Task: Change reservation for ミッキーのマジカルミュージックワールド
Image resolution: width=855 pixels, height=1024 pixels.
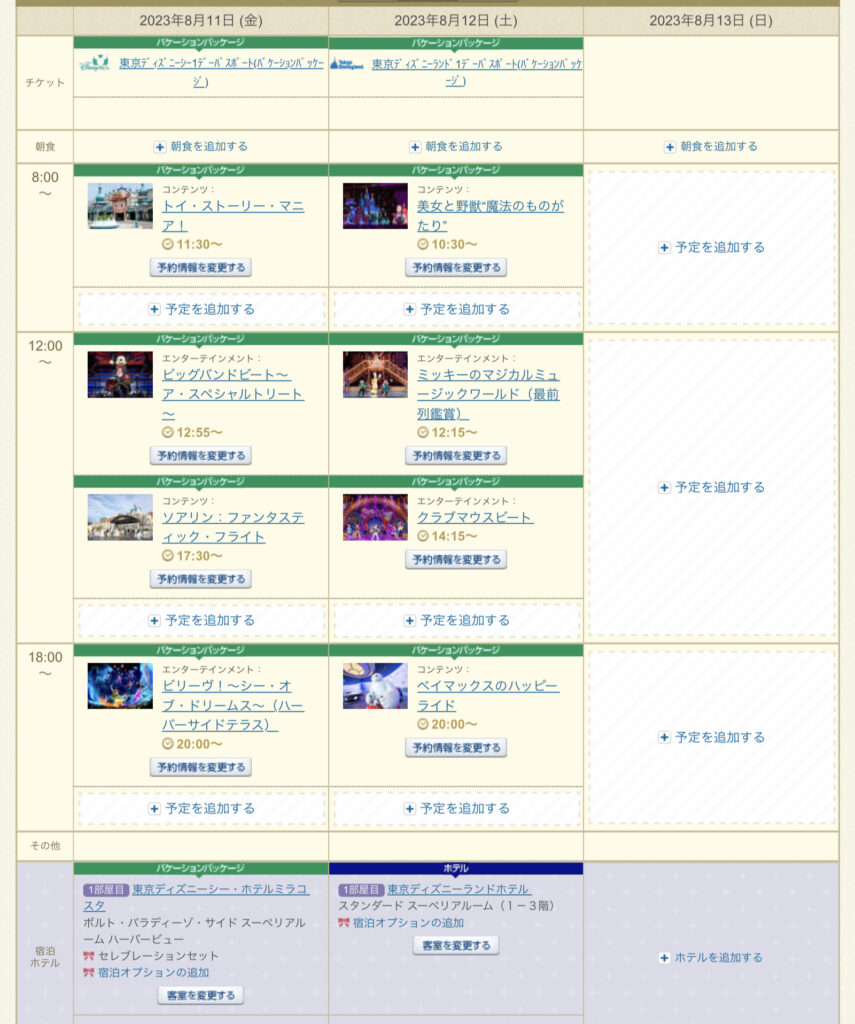Action: 456,455
